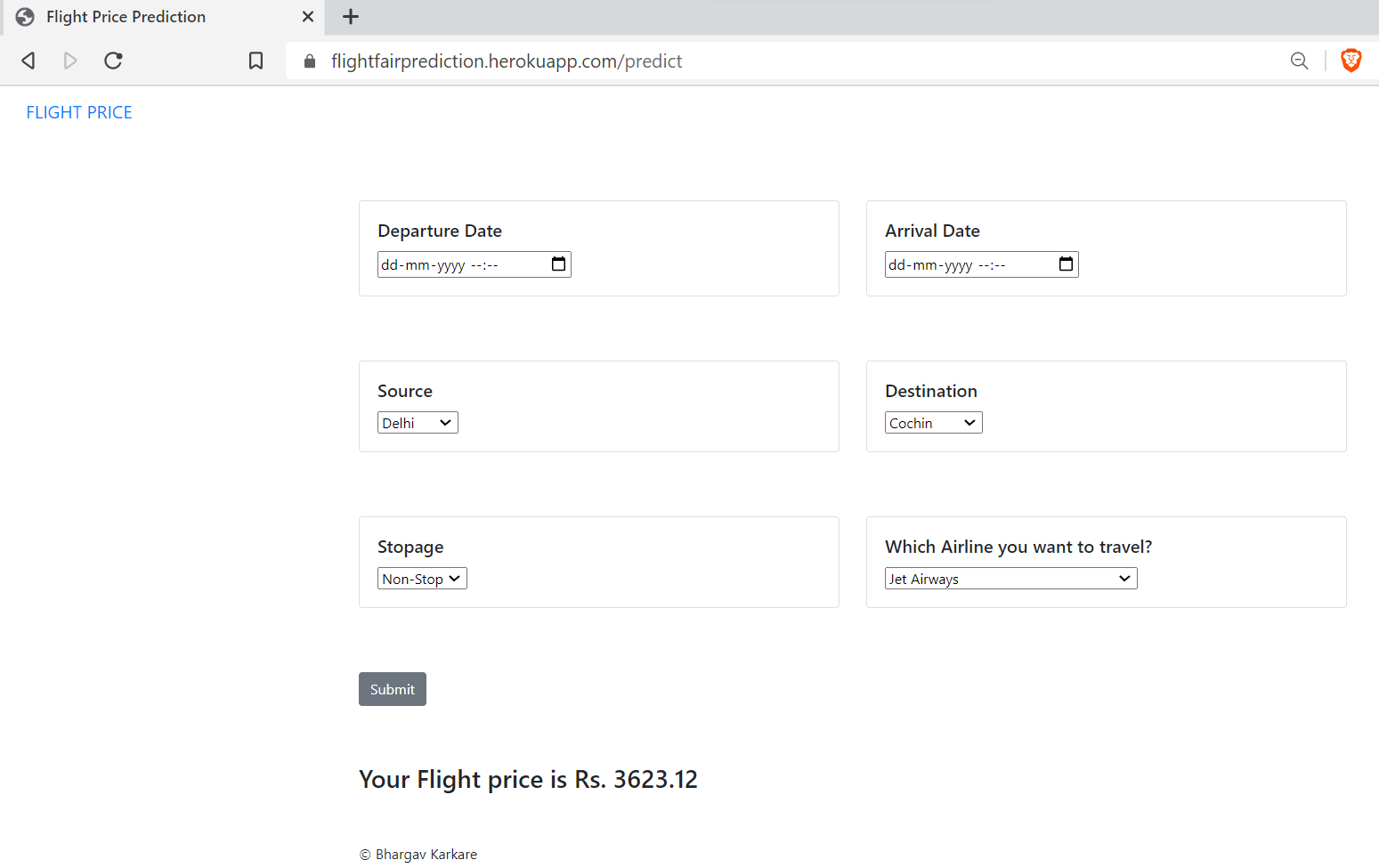Open the Destination dropdown showing Cochin

tap(933, 422)
